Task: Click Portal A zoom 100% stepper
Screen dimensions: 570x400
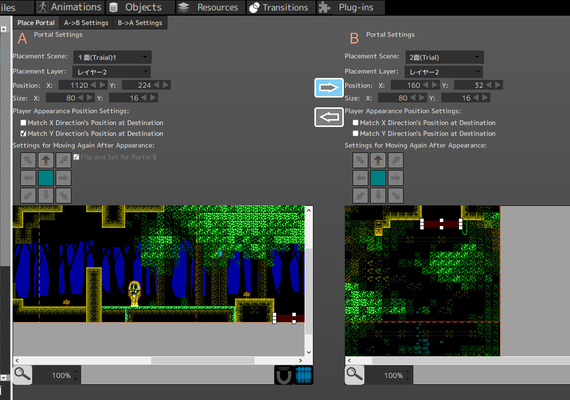Action: tap(75, 375)
